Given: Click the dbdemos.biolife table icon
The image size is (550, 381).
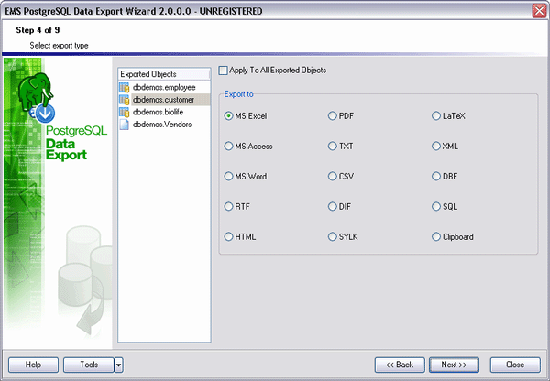Looking at the screenshot, I should (x=124, y=112).
